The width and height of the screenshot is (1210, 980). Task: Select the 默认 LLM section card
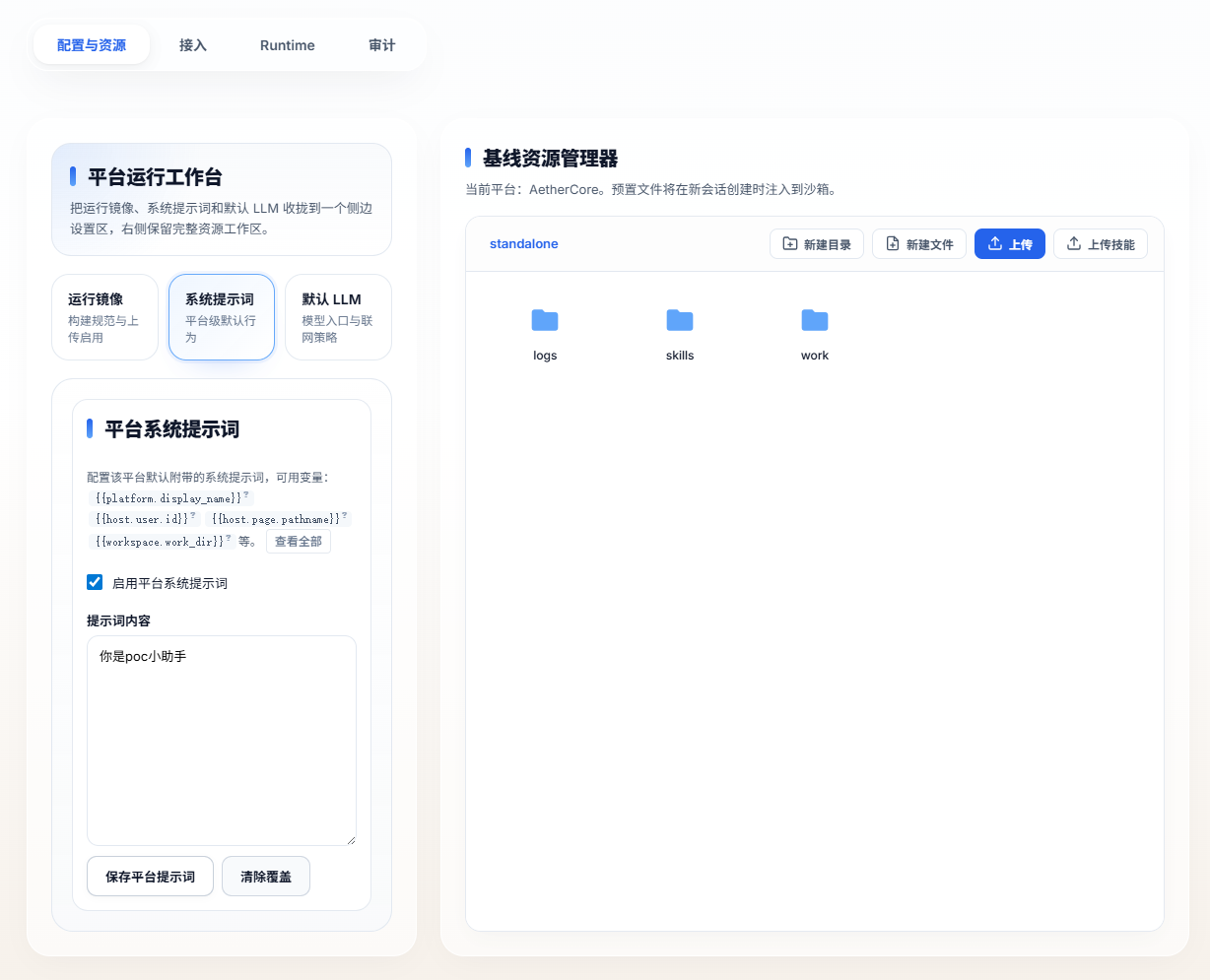pos(338,317)
